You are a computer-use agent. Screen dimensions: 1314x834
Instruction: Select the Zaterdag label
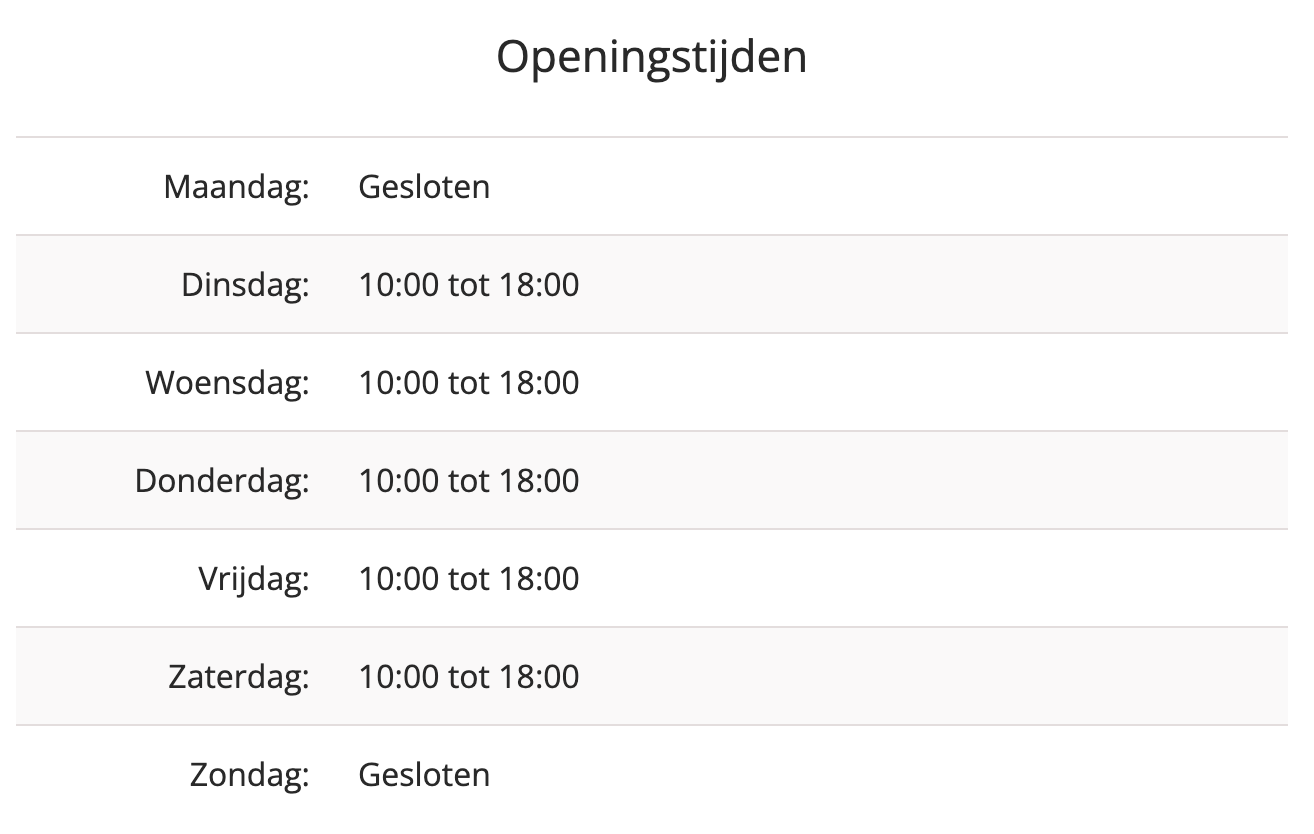239,677
